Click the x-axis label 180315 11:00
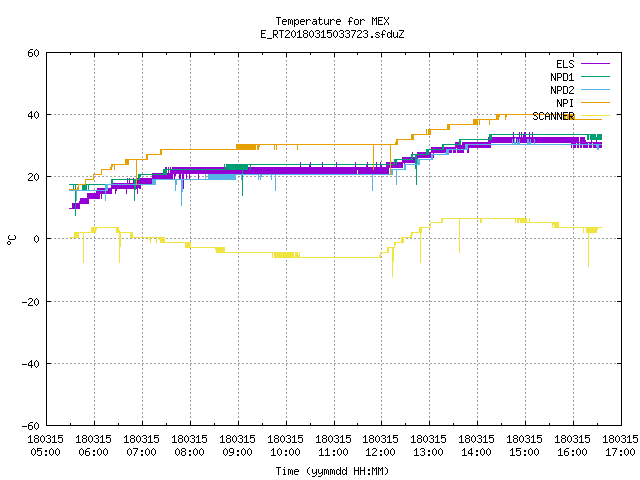This screenshot has width=640, height=480. [333, 446]
